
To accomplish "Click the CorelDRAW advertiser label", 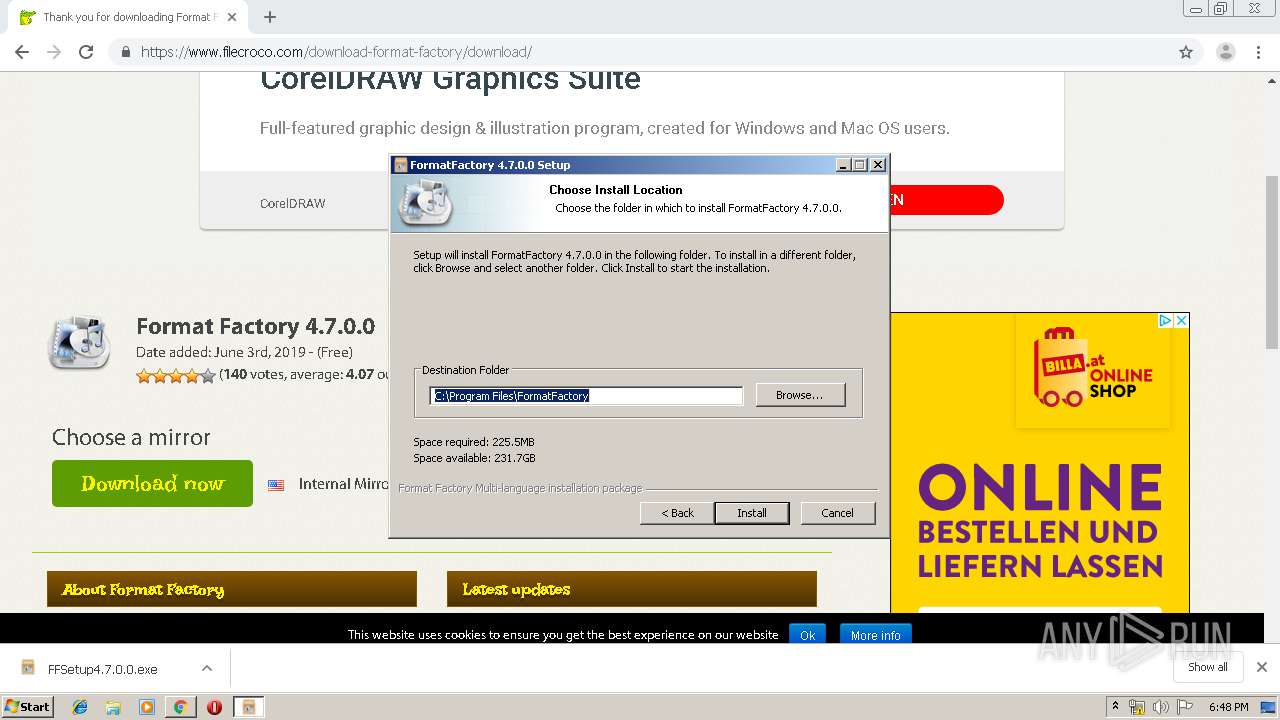I will [x=292, y=203].
